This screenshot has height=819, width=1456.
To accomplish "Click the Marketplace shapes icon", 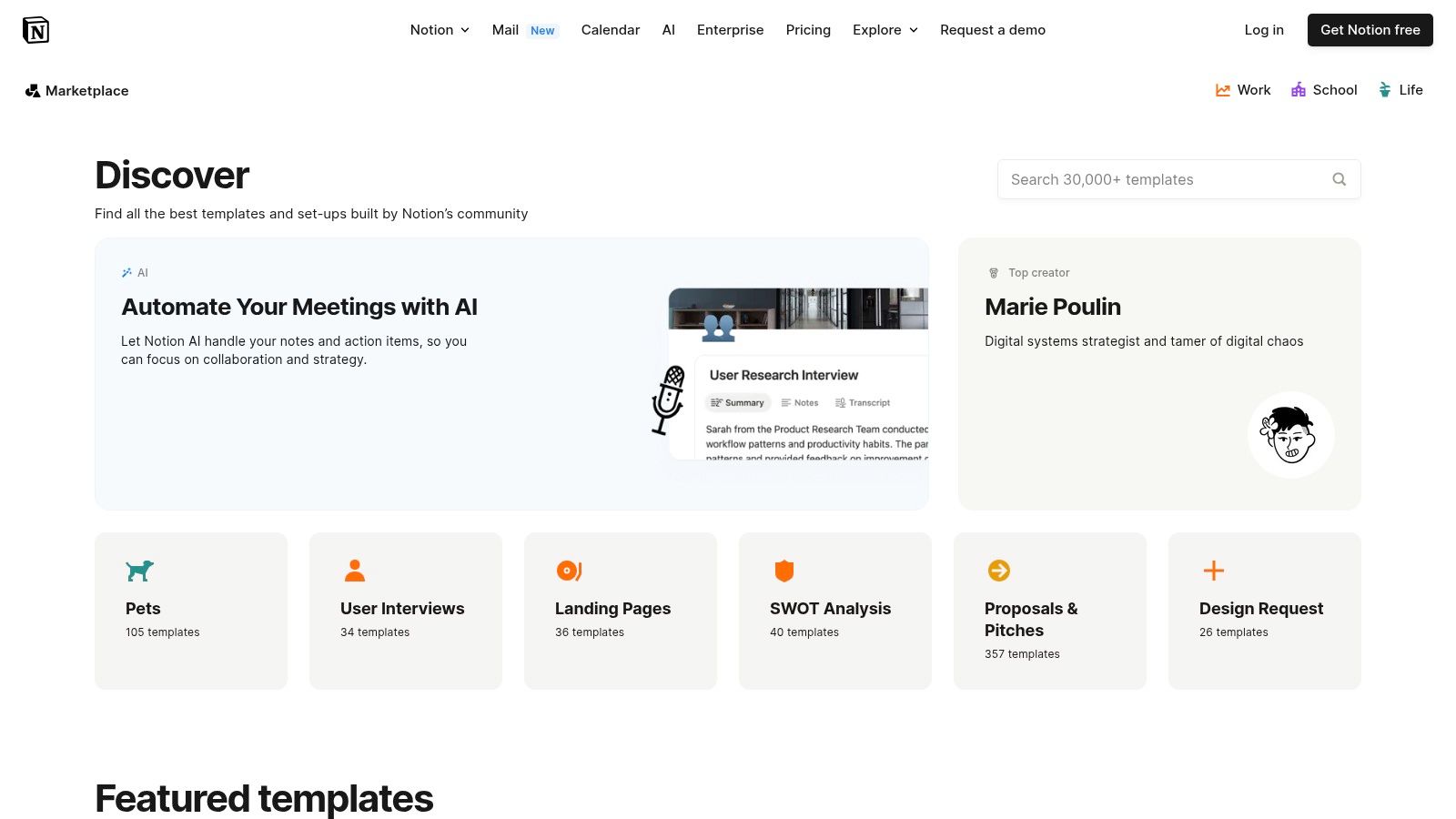I will point(33,91).
